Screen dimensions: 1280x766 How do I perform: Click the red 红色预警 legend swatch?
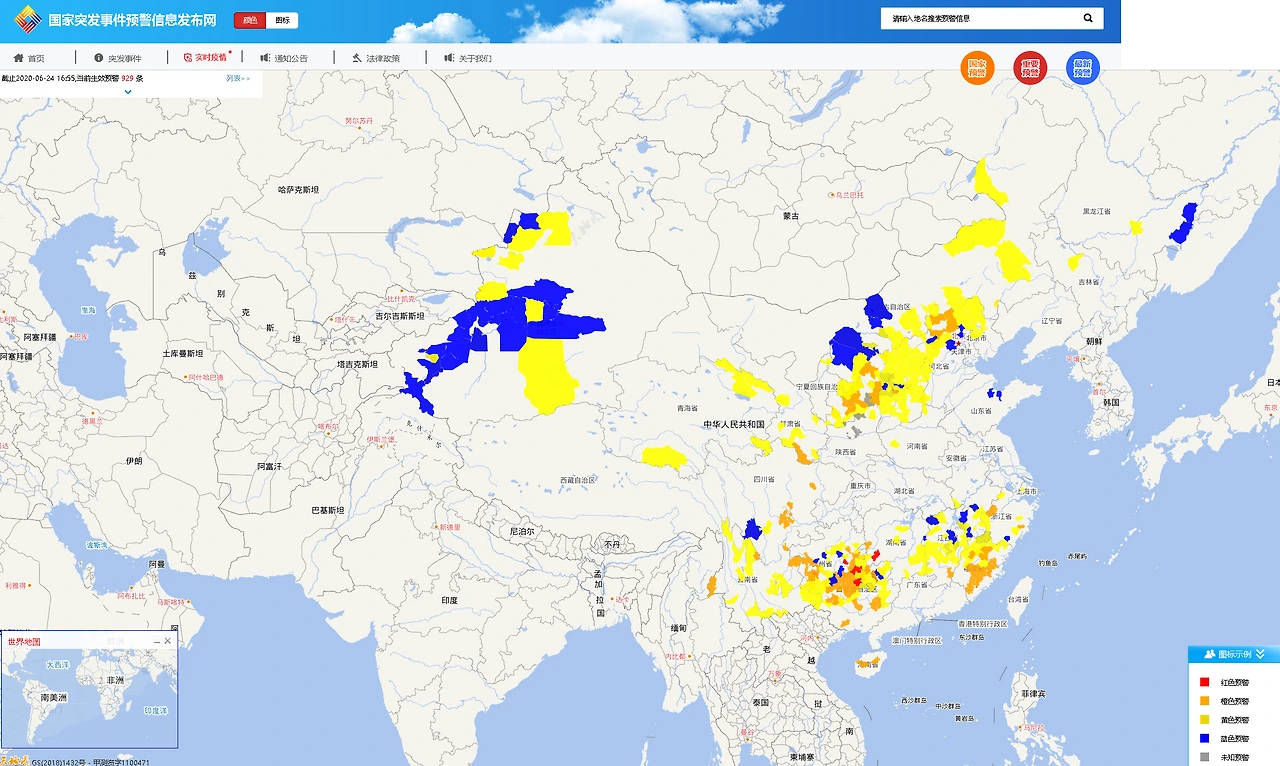(x=1204, y=682)
